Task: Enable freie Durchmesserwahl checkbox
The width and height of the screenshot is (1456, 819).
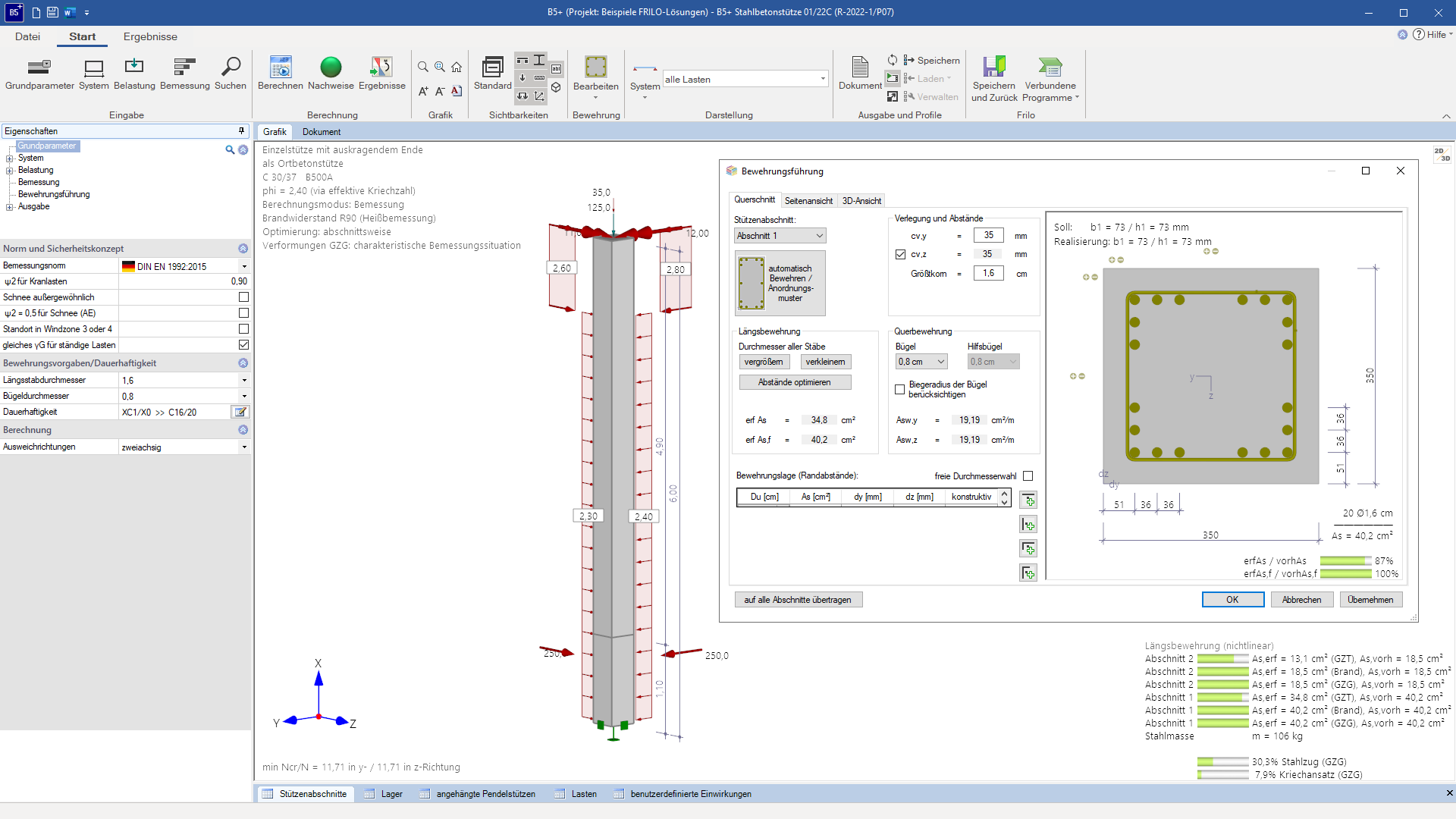Action: (1028, 476)
